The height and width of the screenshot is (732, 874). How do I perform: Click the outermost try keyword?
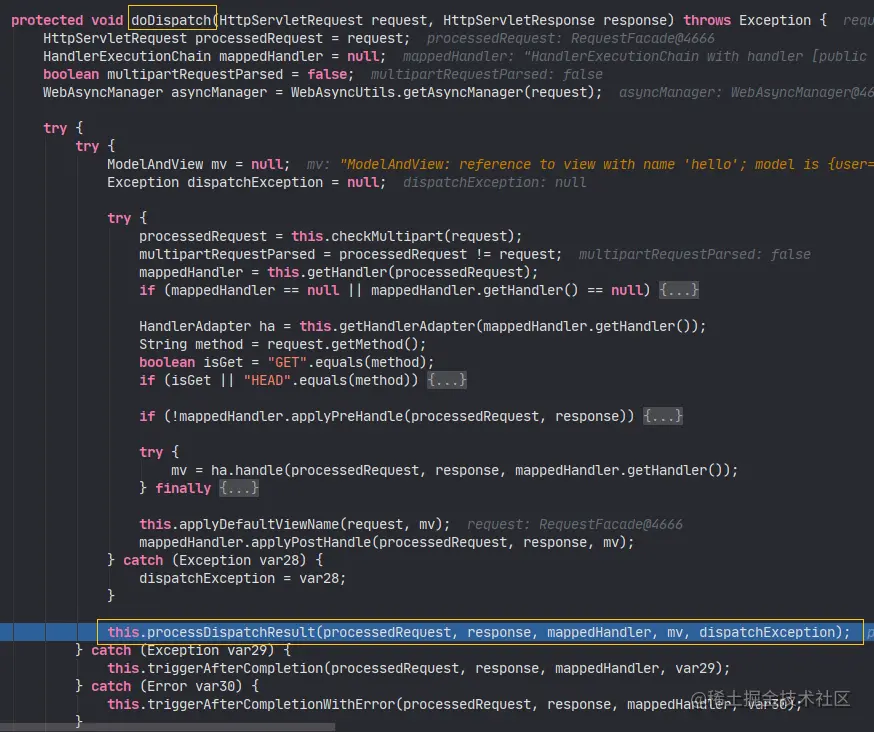tap(55, 128)
